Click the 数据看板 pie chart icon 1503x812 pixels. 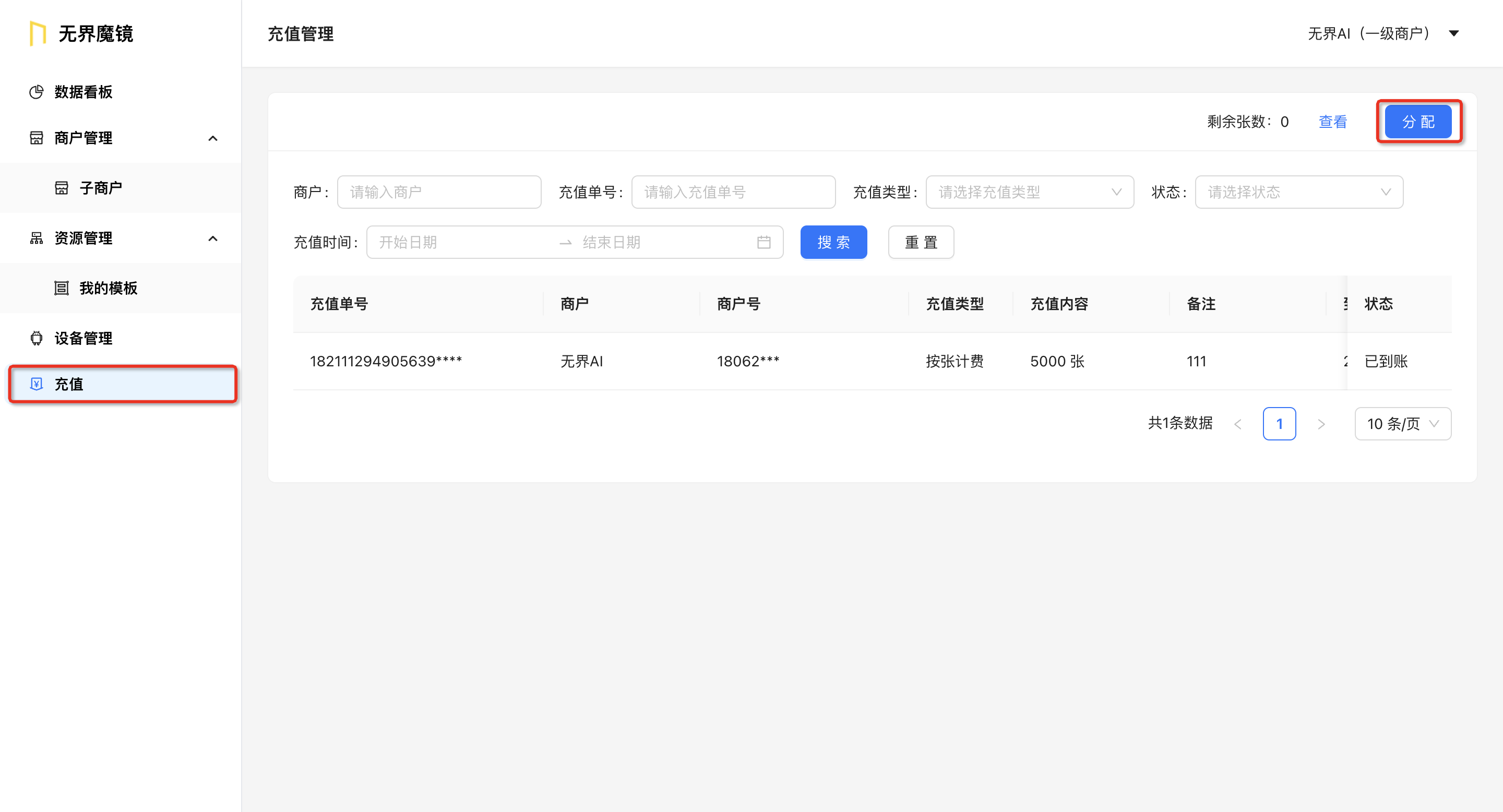point(36,91)
